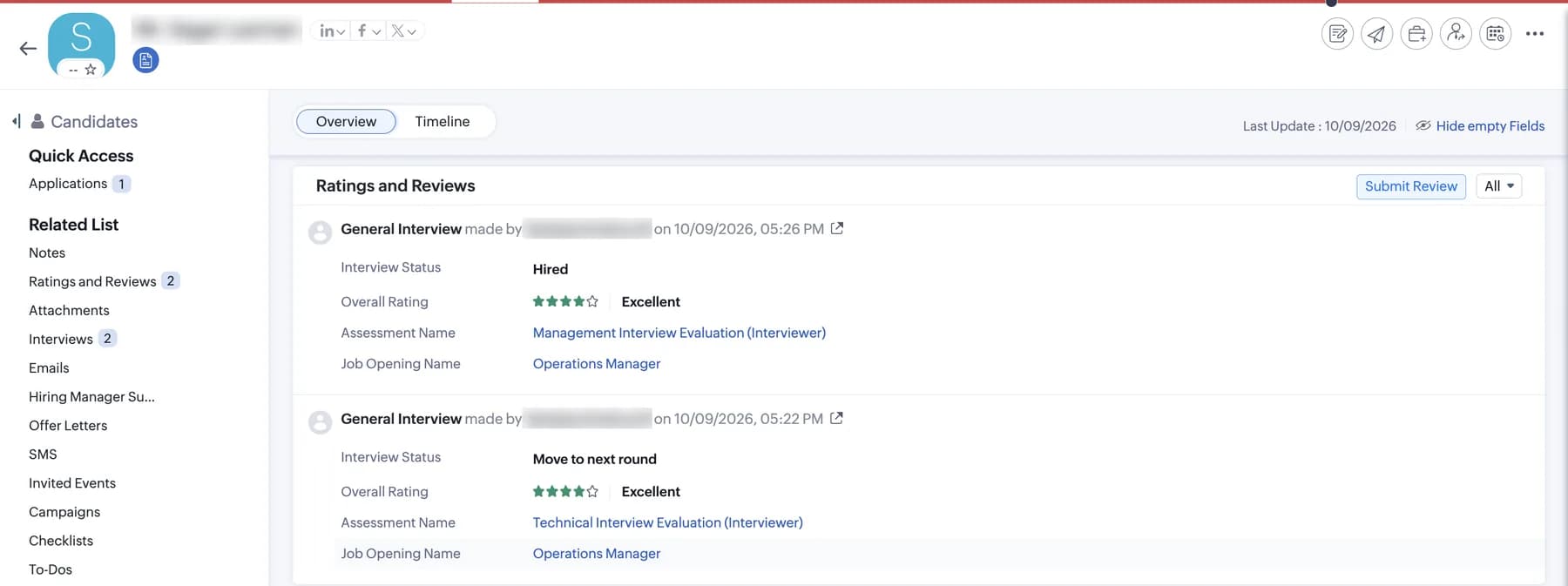Open Offer Letters in Related List
Image resolution: width=1568 pixels, height=586 pixels.
coord(68,426)
